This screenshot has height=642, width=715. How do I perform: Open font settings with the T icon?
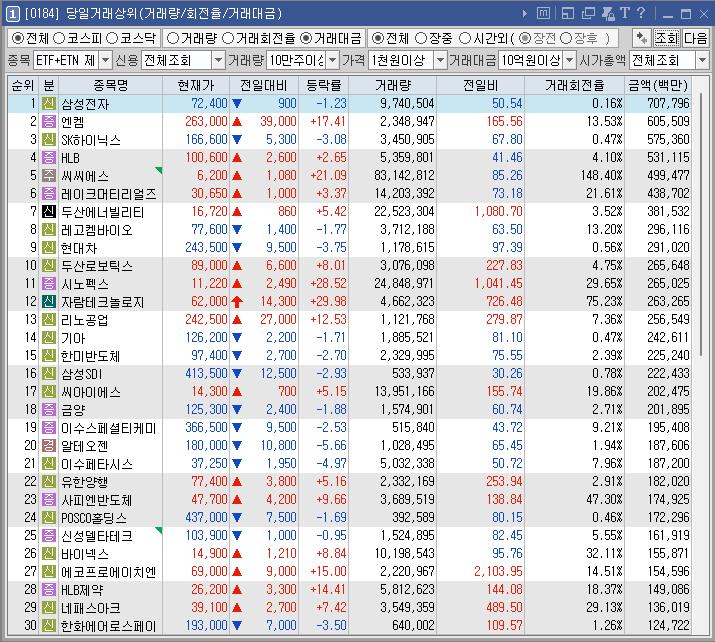pos(625,13)
